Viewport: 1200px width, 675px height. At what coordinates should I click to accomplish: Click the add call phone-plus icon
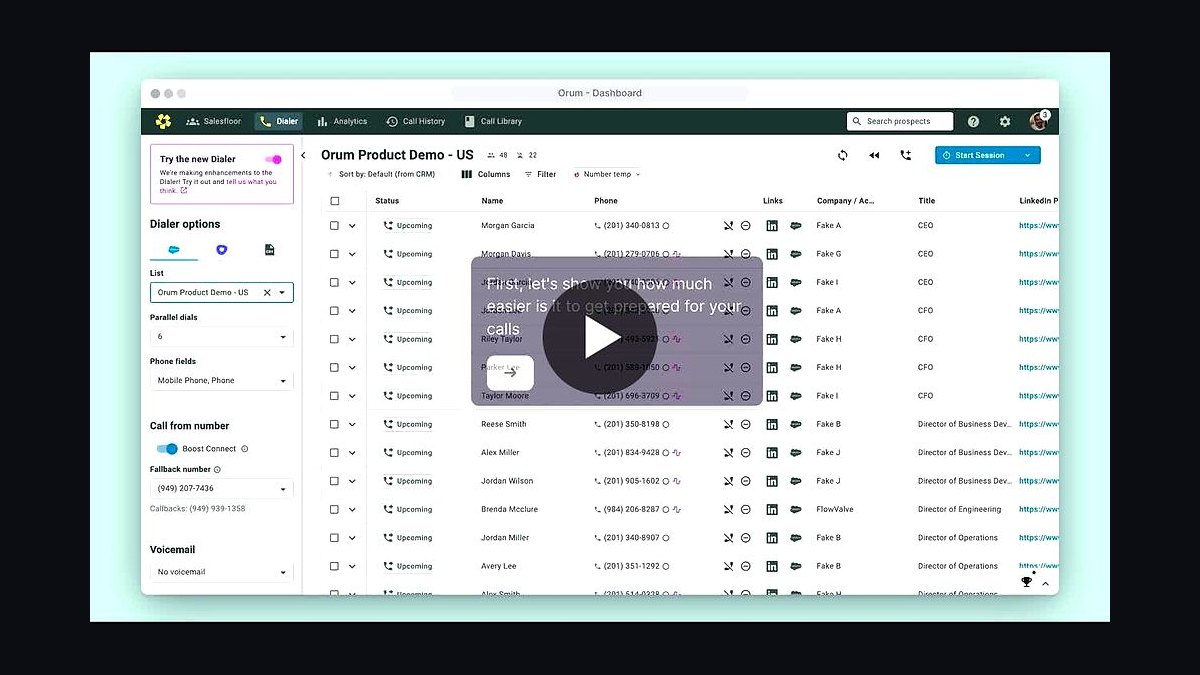coord(906,155)
